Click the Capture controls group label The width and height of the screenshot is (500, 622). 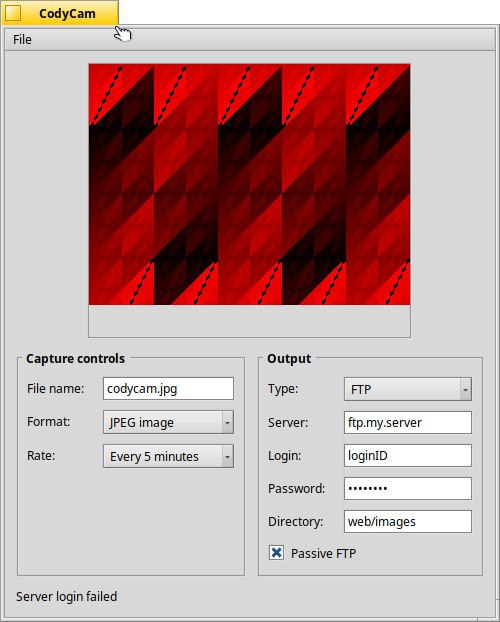[x=75, y=359]
